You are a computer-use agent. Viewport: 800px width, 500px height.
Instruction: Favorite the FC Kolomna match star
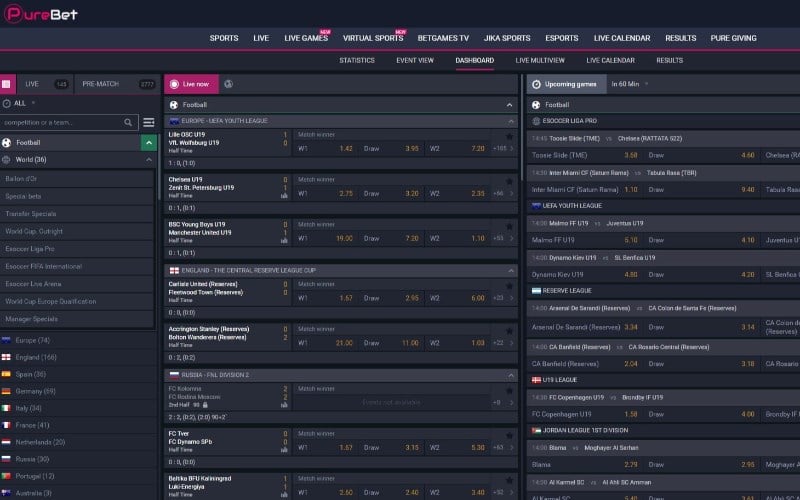(509, 390)
